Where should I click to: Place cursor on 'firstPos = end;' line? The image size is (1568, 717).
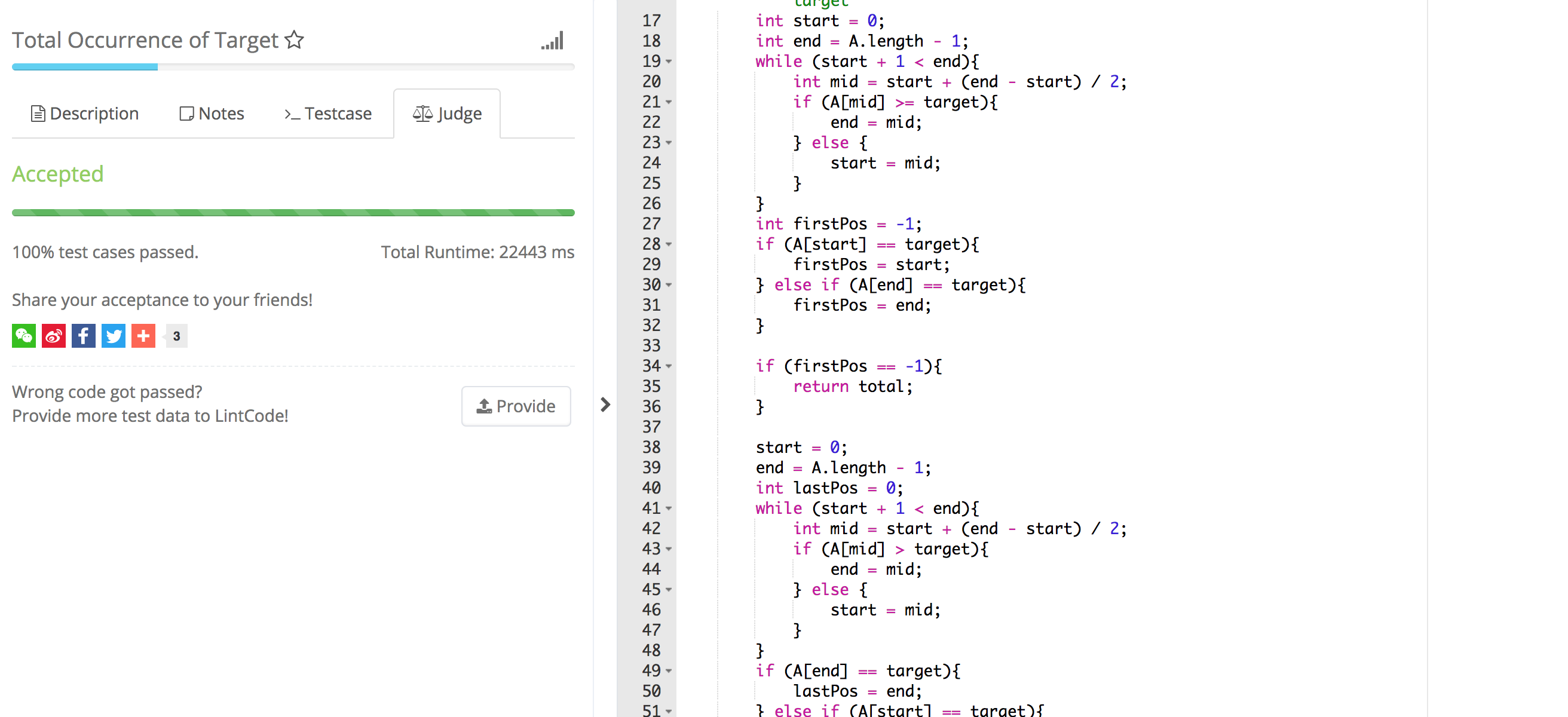[862, 305]
